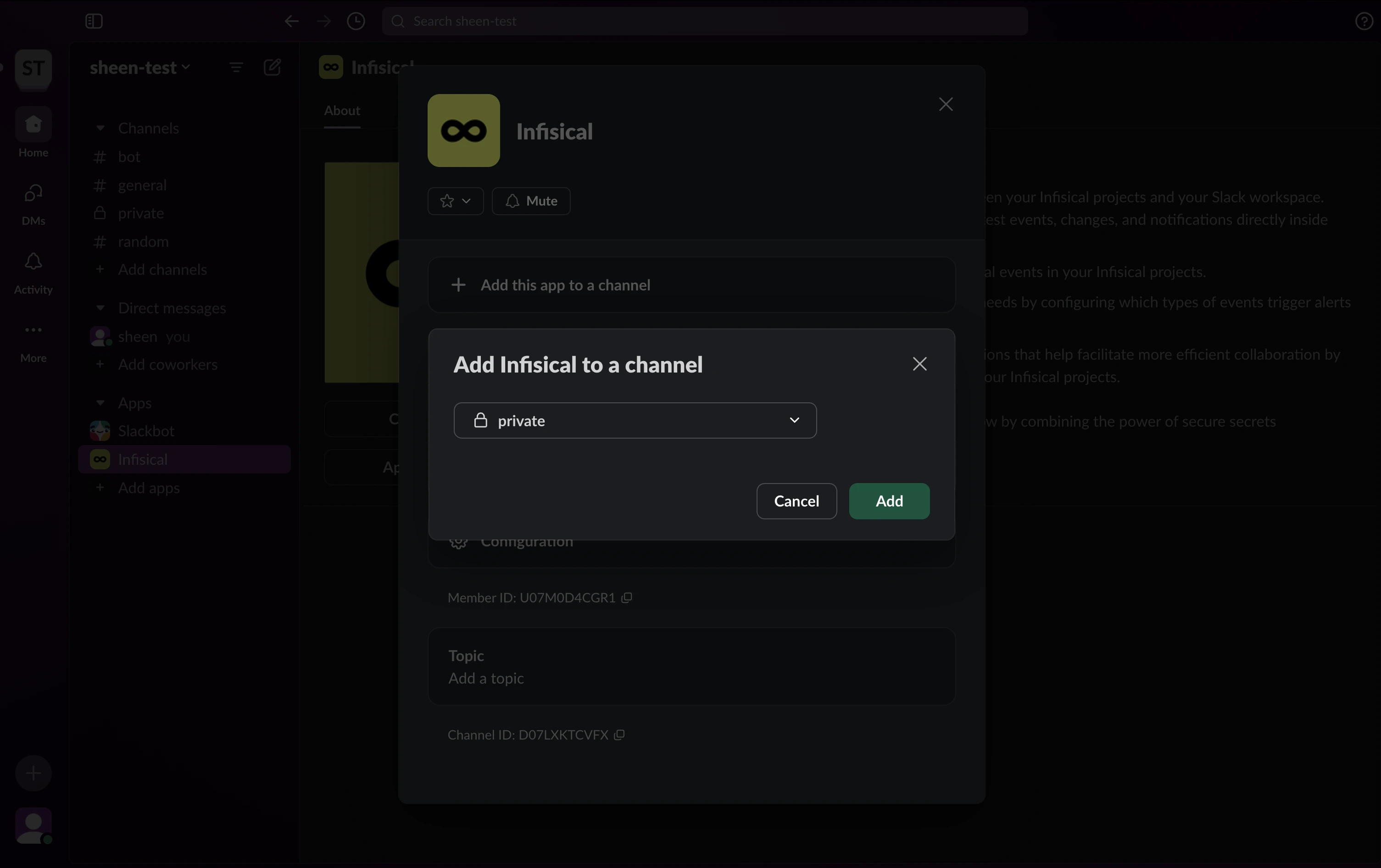Open Slackbot app
1381x868 pixels.
point(184,431)
